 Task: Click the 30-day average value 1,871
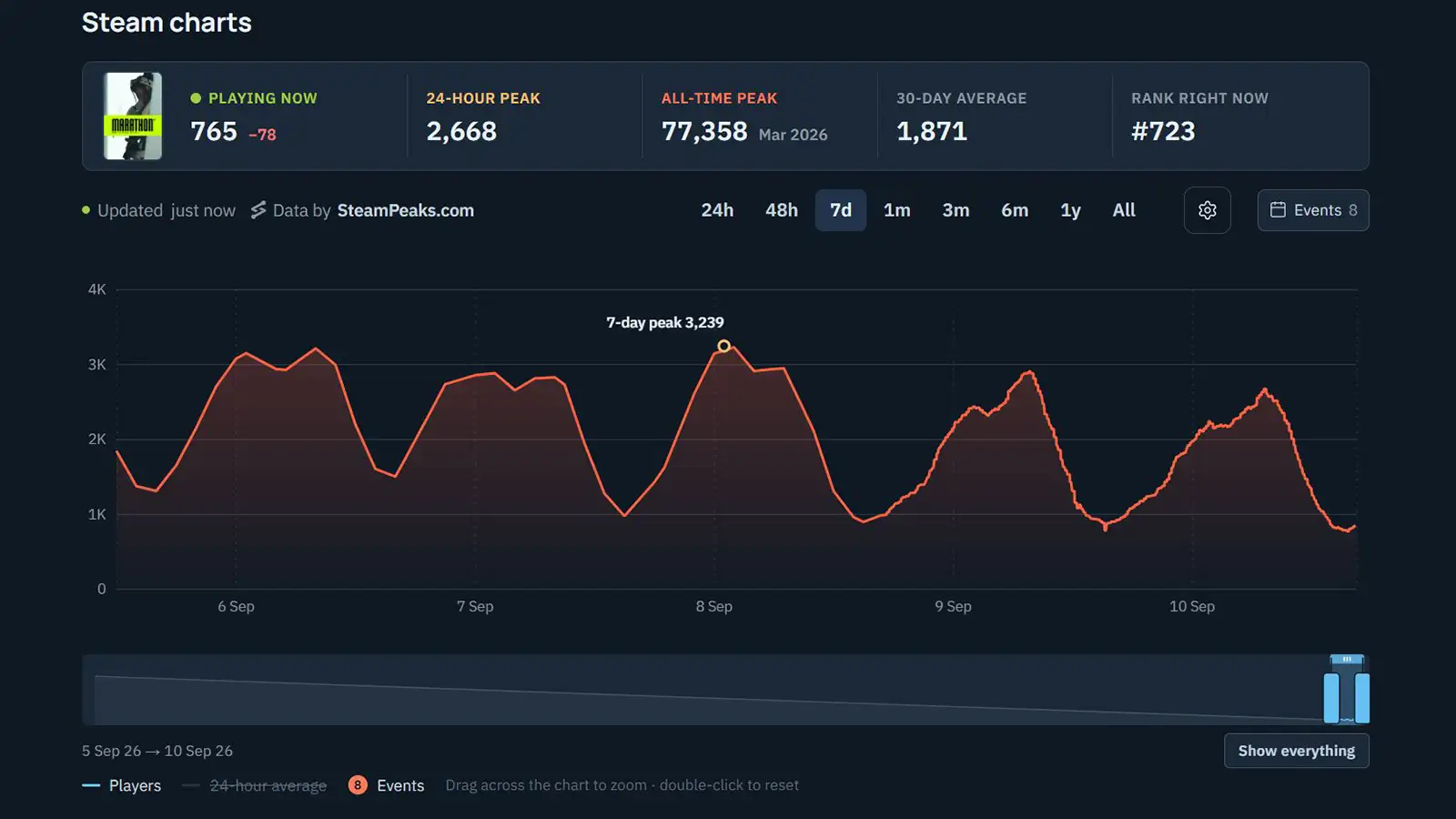click(932, 131)
